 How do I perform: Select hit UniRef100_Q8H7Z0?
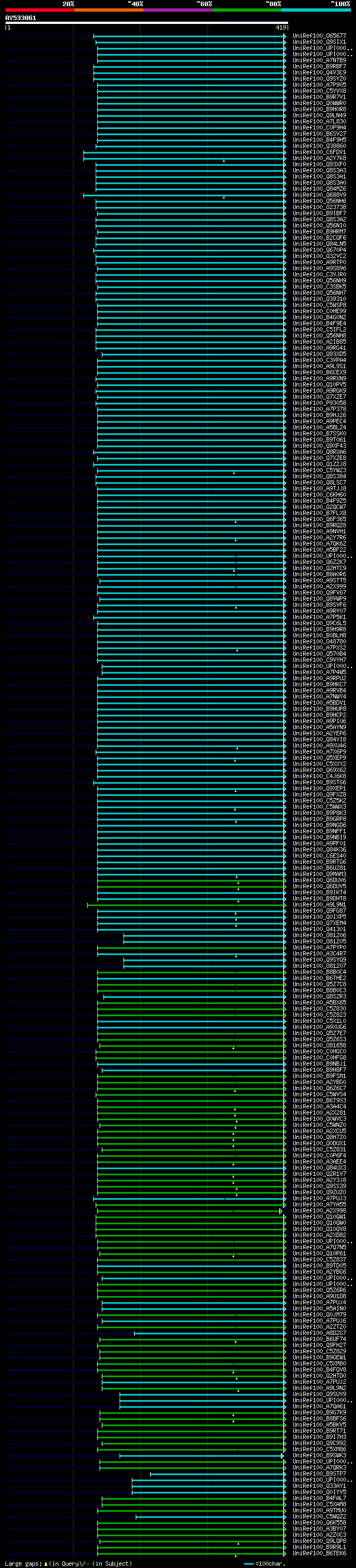pos(319,1136)
